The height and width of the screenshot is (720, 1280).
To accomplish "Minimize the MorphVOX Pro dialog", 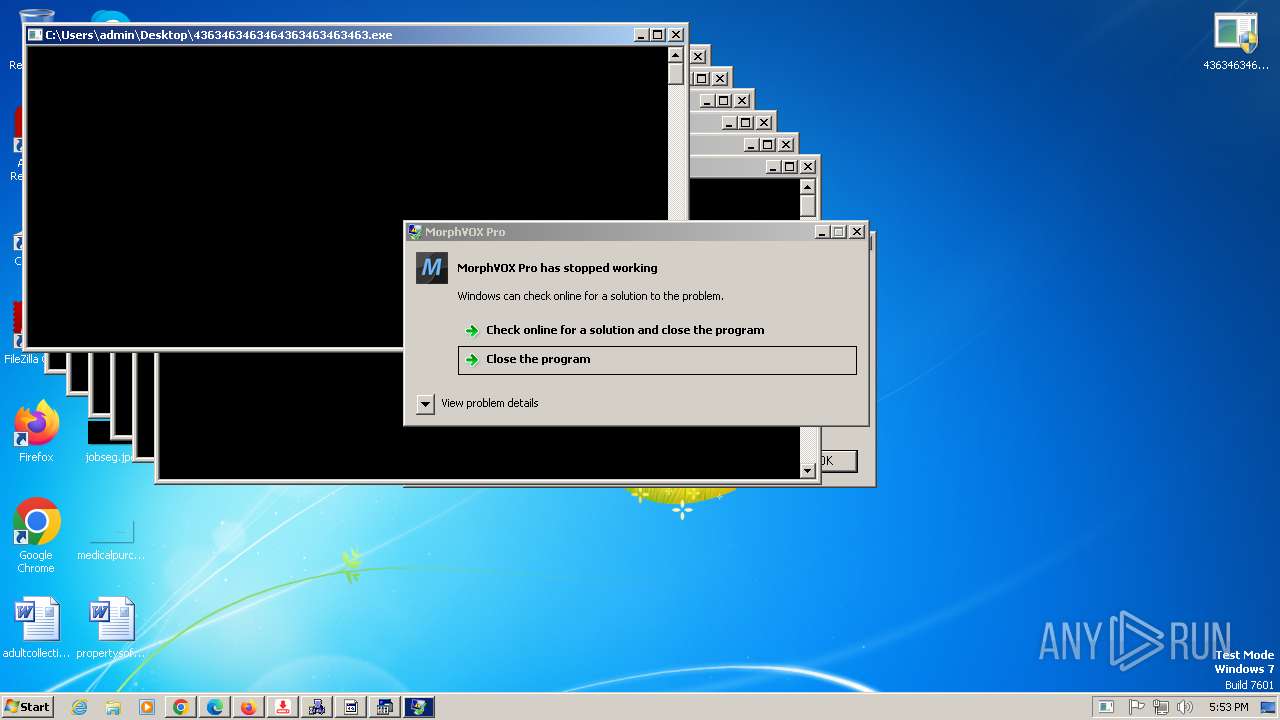I will click(821, 232).
